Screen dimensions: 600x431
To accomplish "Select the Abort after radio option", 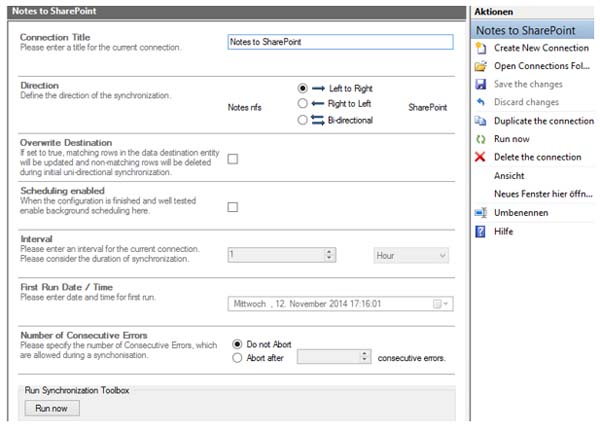I will click(237, 356).
